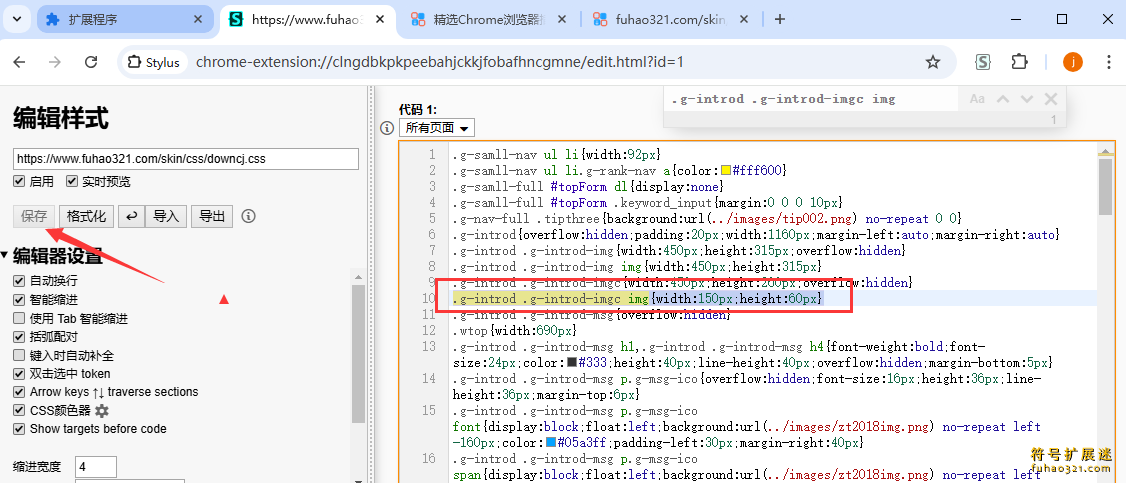
Task: Close the search box with X
Action: coord(1051,99)
